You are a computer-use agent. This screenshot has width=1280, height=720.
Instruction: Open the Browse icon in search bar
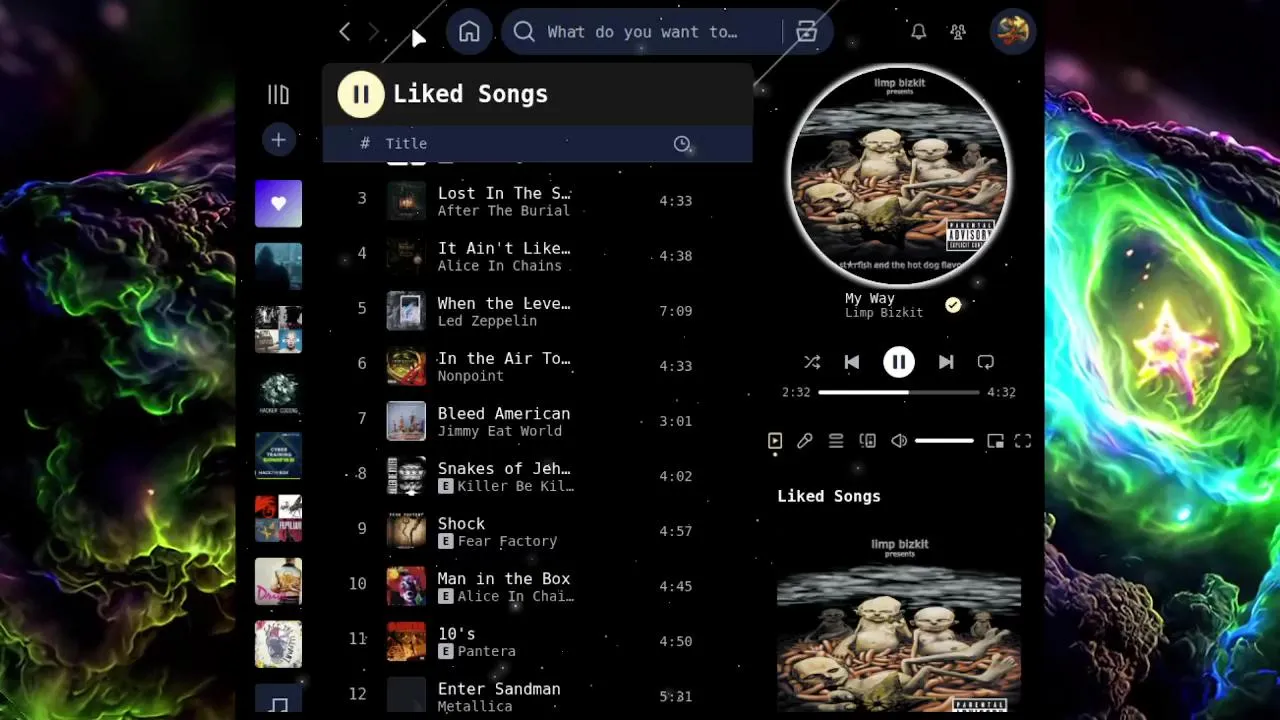pyautogui.click(x=807, y=32)
